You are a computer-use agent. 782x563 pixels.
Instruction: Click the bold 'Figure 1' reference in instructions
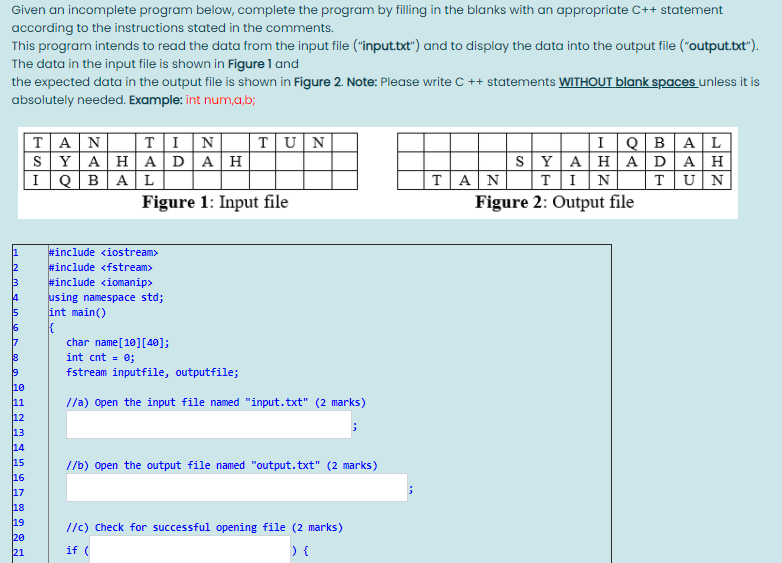coord(250,64)
